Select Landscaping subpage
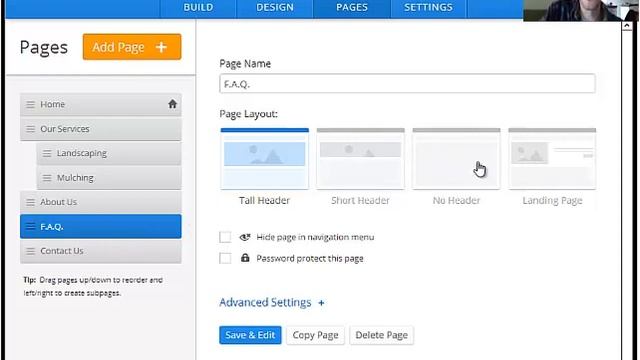640x360 pixels. [109, 153]
